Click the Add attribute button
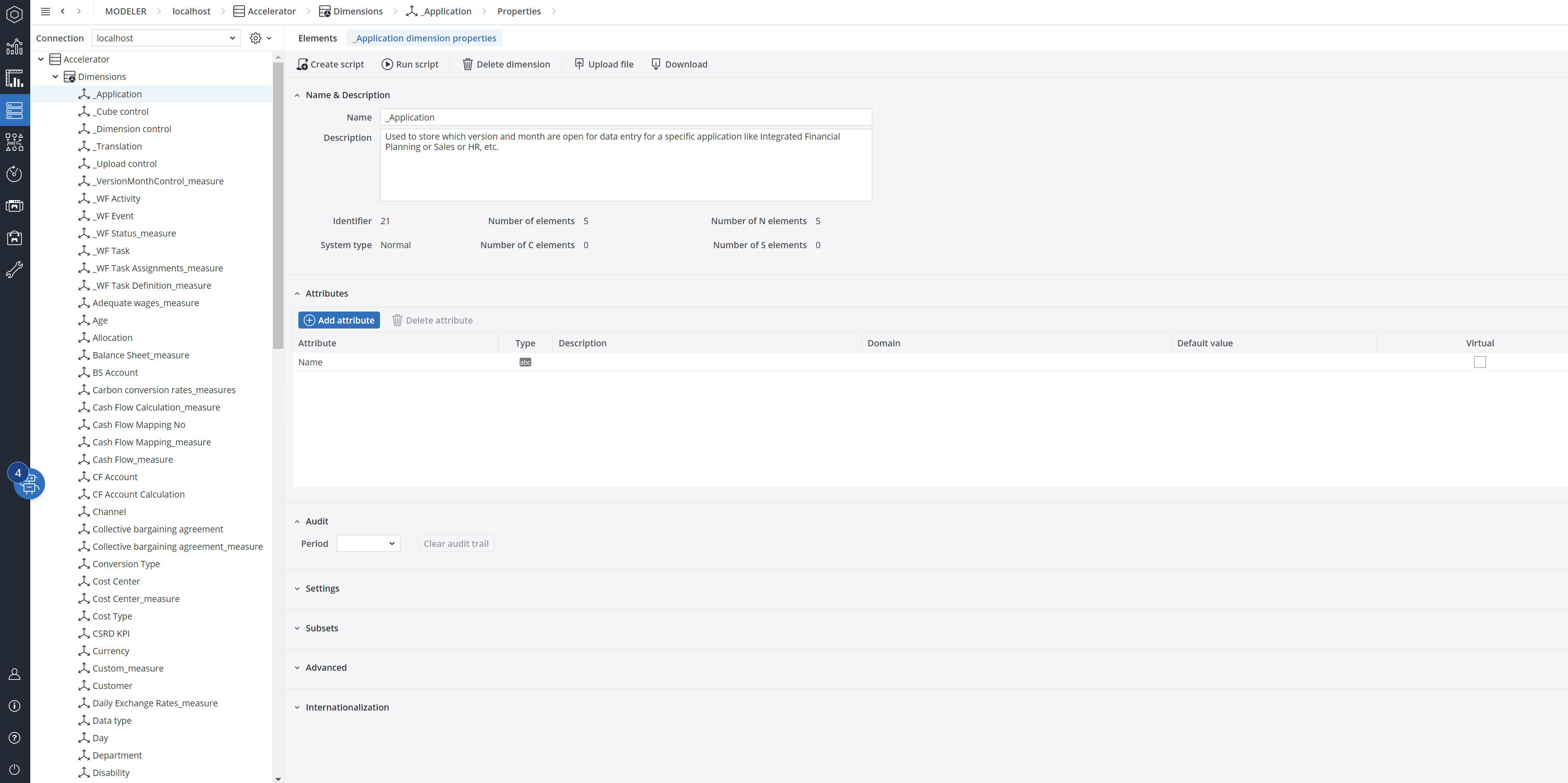 (x=339, y=320)
